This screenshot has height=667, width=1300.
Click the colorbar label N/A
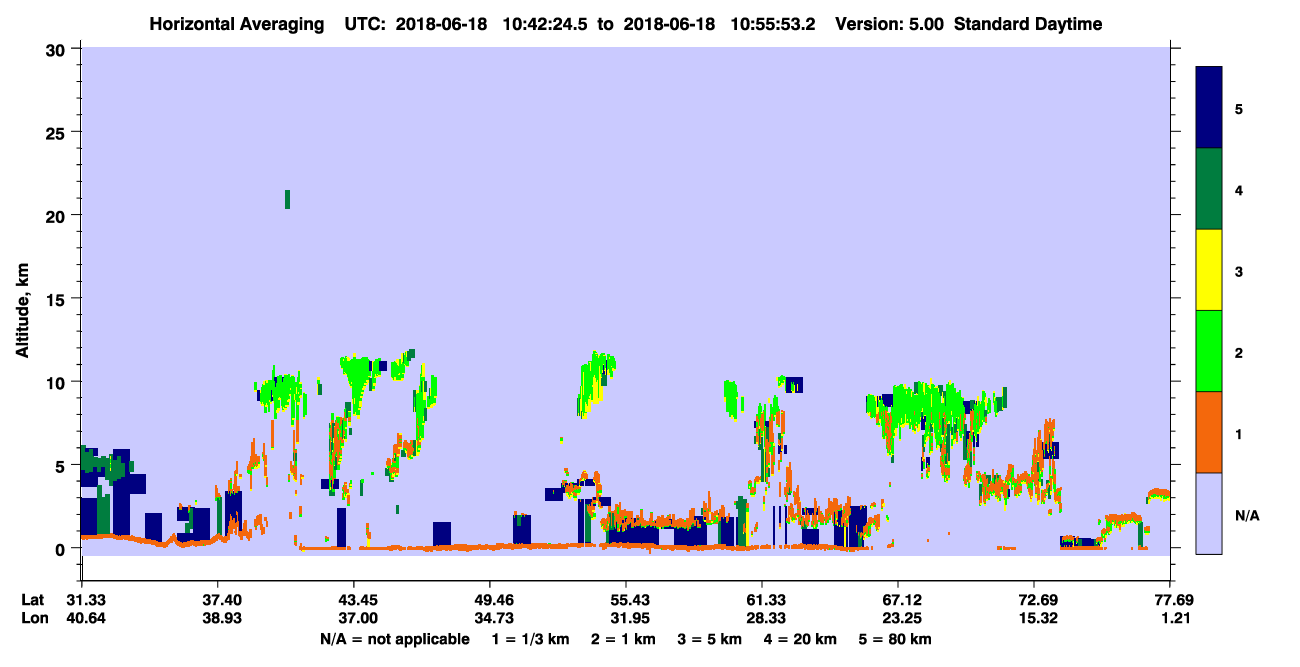pos(1247,516)
